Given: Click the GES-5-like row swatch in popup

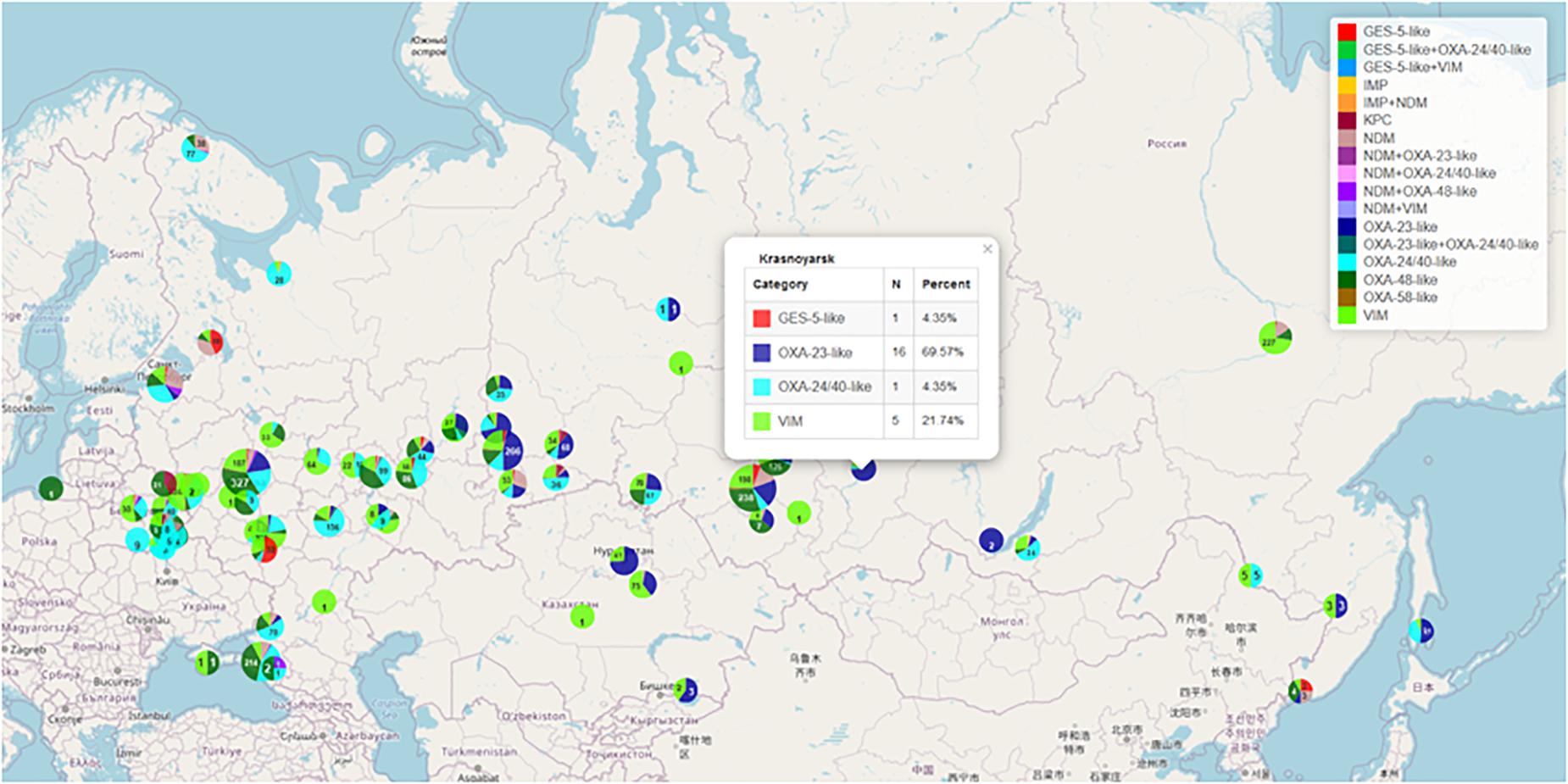Looking at the screenshot, I should click(761, 319).
